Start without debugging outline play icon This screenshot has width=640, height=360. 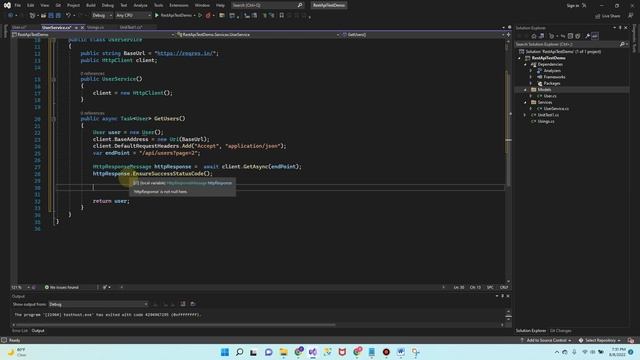point(200,16)
